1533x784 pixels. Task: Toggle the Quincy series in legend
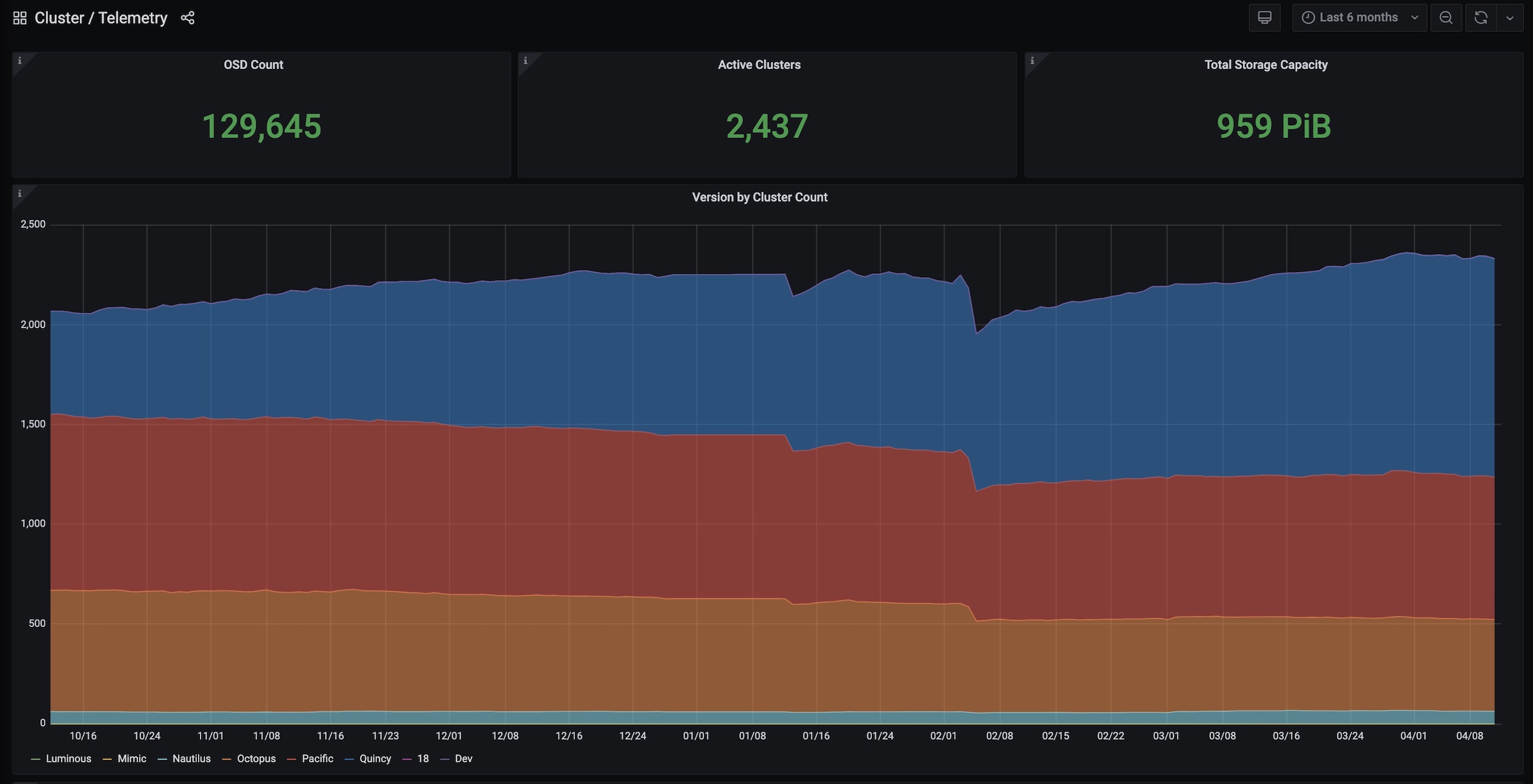pos(375,758)
